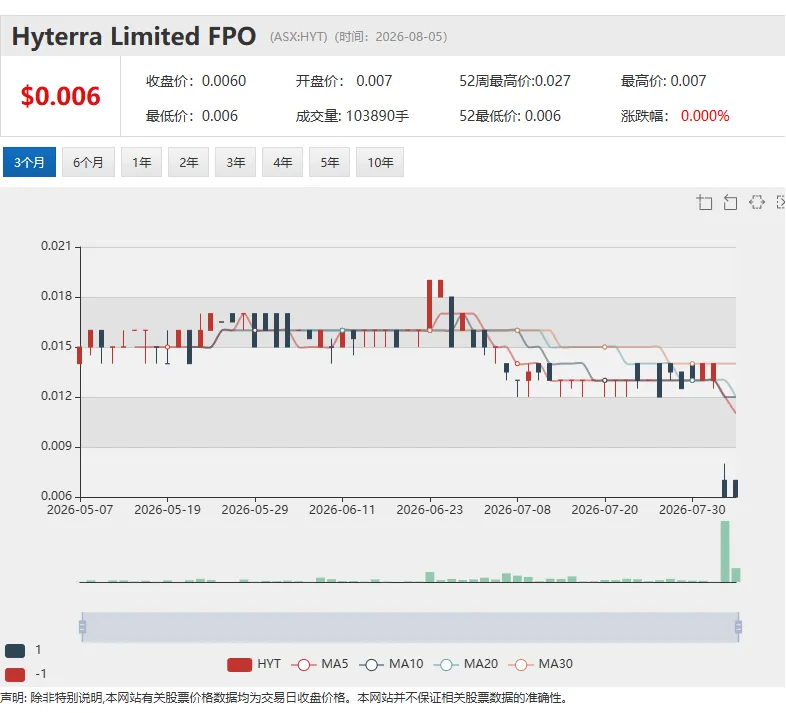Click the last candlestick at 0.006
This screenshot has width=786, height=713.
pyautogui.click(x=735, y=488)
